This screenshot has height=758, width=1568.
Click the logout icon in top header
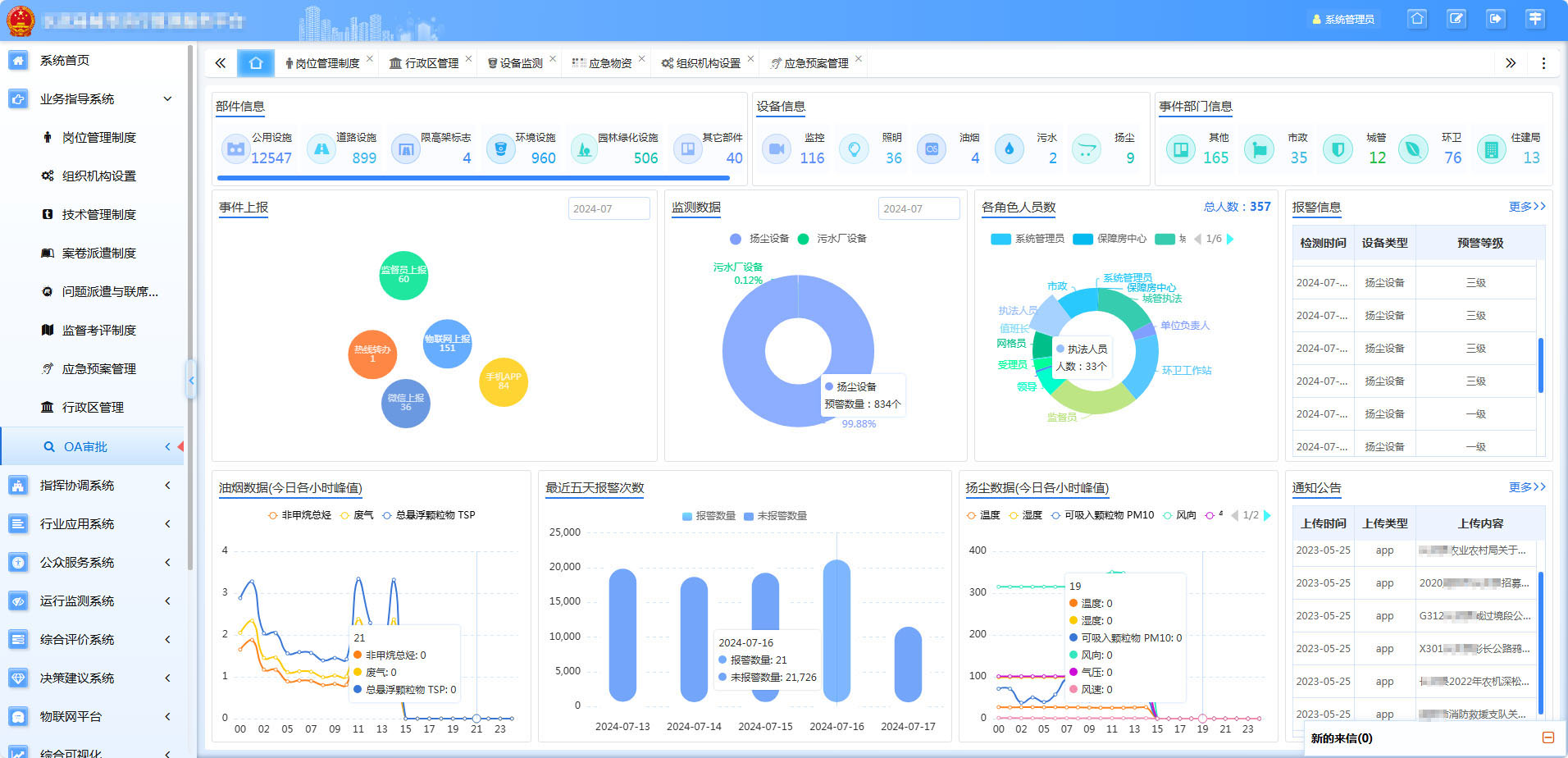(x=1496, y=19)
